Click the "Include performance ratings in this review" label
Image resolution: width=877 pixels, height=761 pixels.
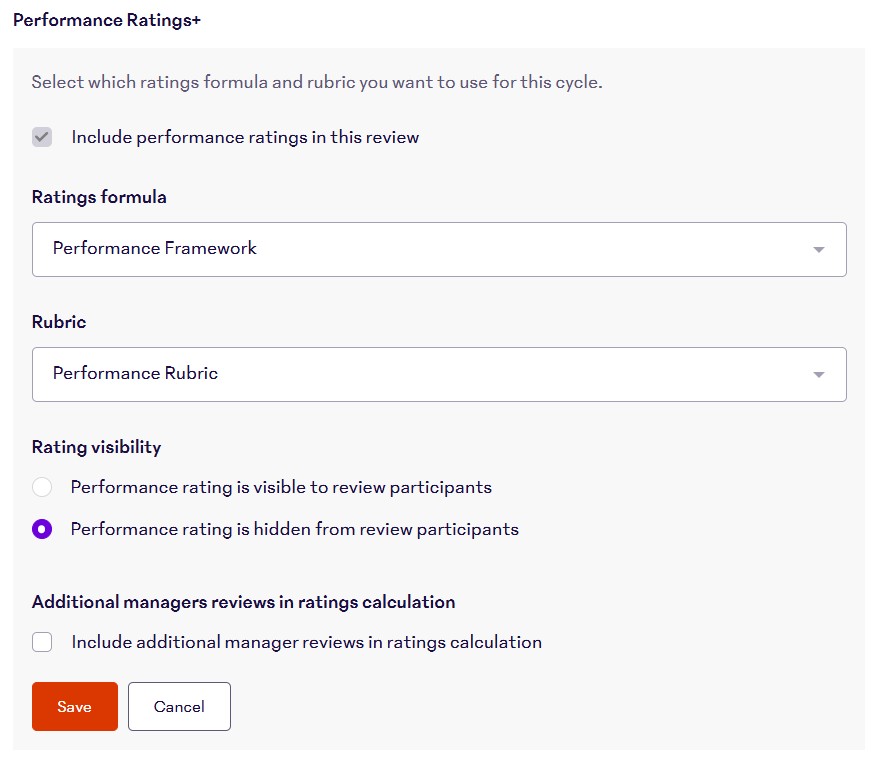tap(245, 137)
